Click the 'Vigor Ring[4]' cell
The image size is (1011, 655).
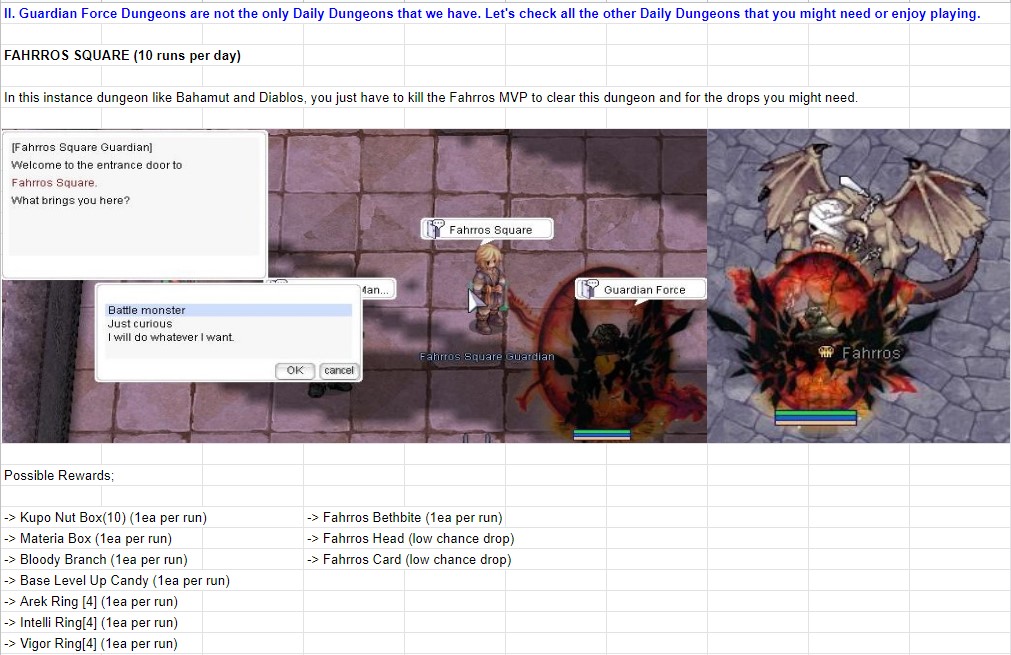click(90, 643)
